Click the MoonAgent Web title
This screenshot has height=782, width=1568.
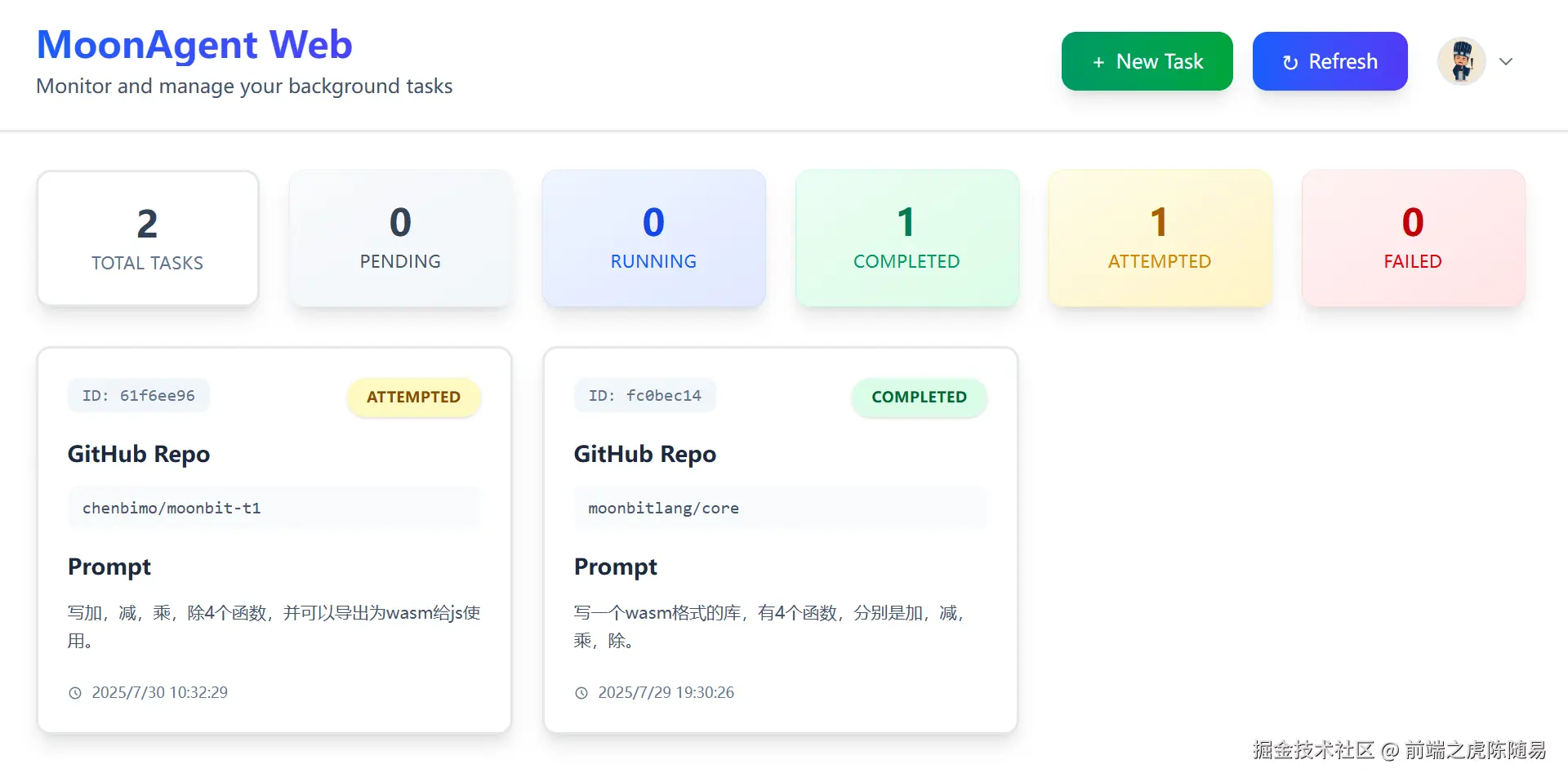point(194,44)
